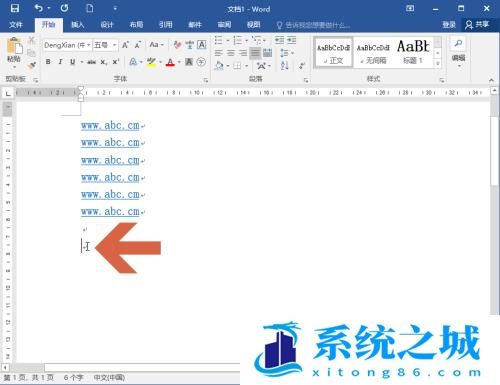
Task: Undo the last action
Action: (38, 8)
